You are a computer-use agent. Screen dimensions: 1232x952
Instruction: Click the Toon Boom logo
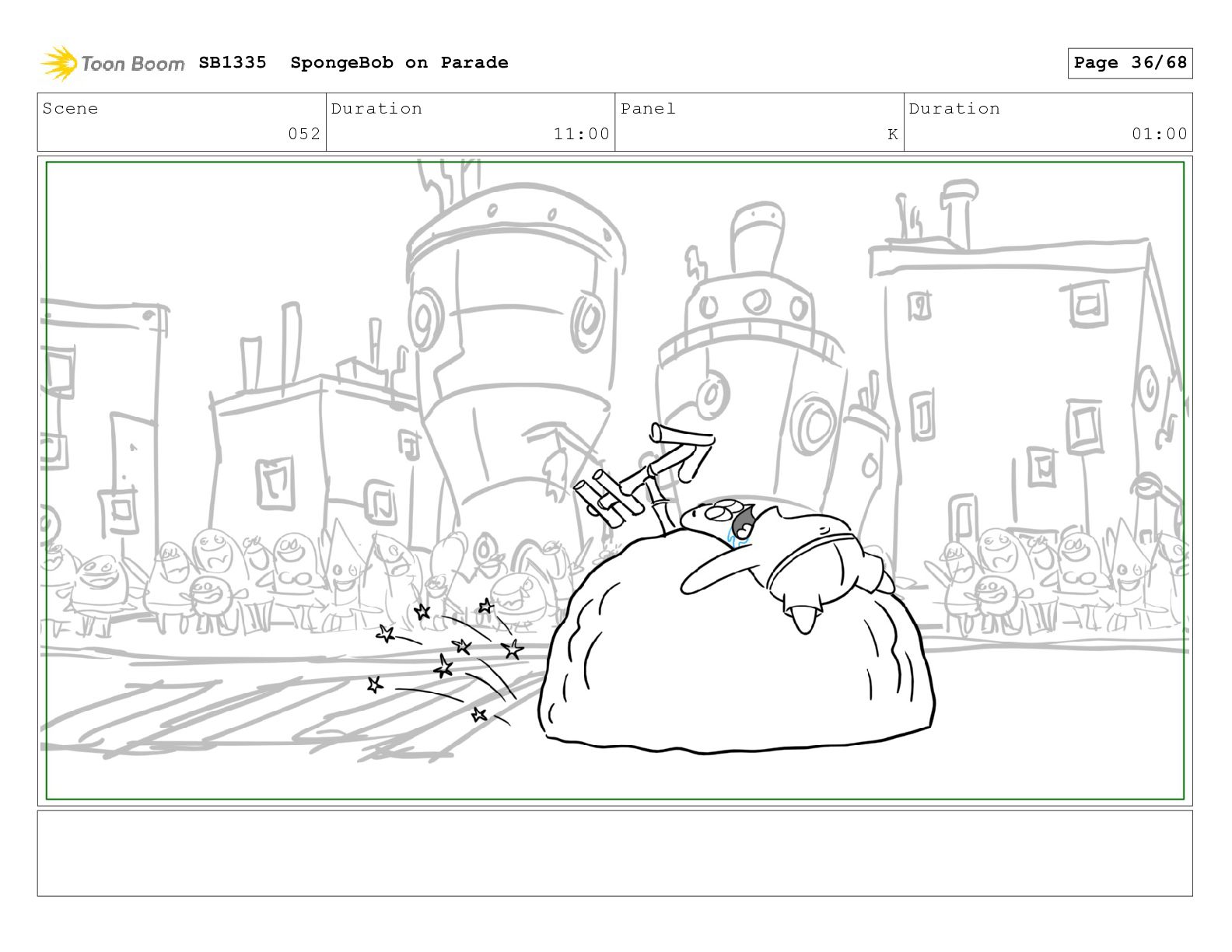(x=113, y=63)
